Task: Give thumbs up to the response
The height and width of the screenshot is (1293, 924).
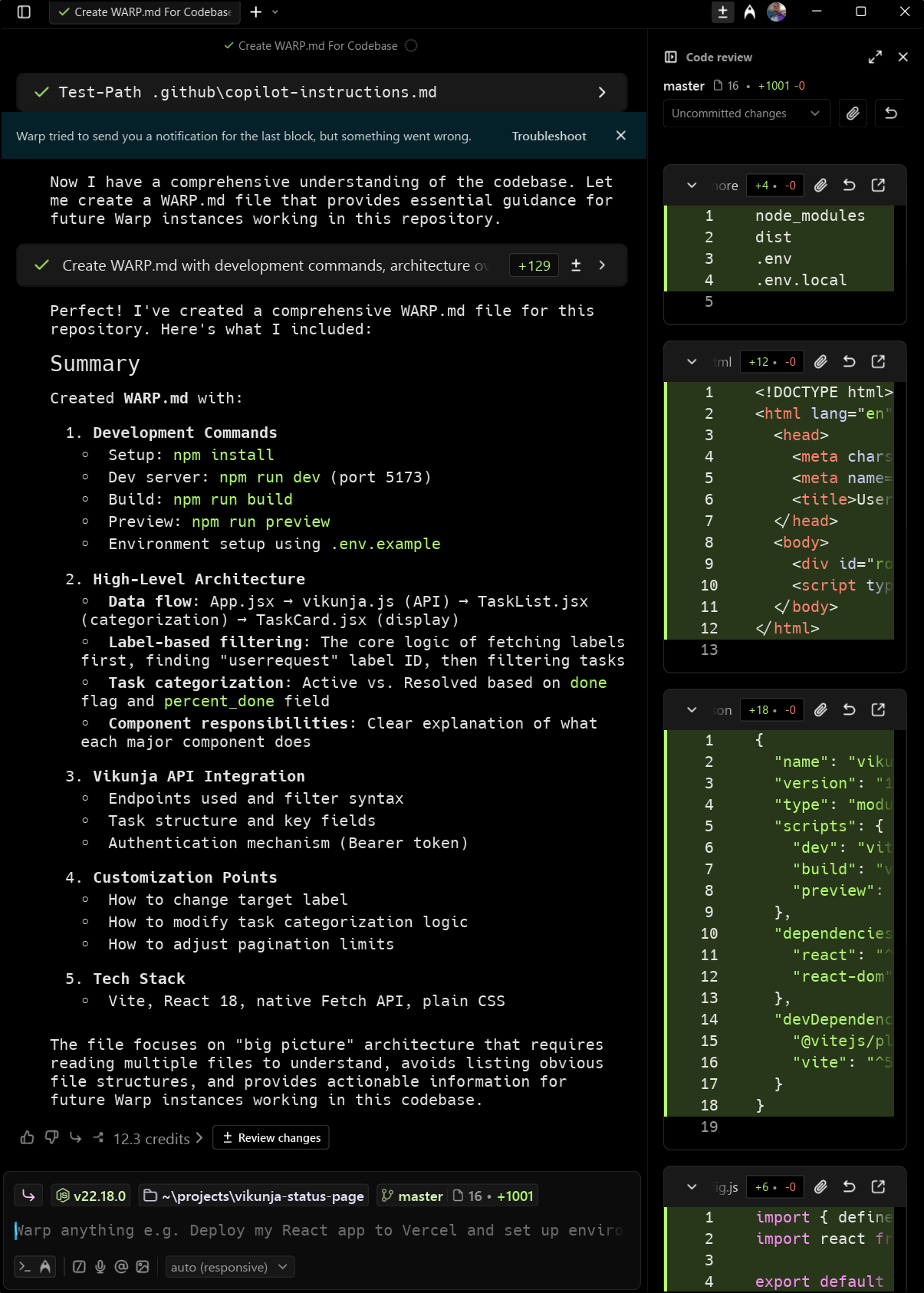Action: 28,1137
